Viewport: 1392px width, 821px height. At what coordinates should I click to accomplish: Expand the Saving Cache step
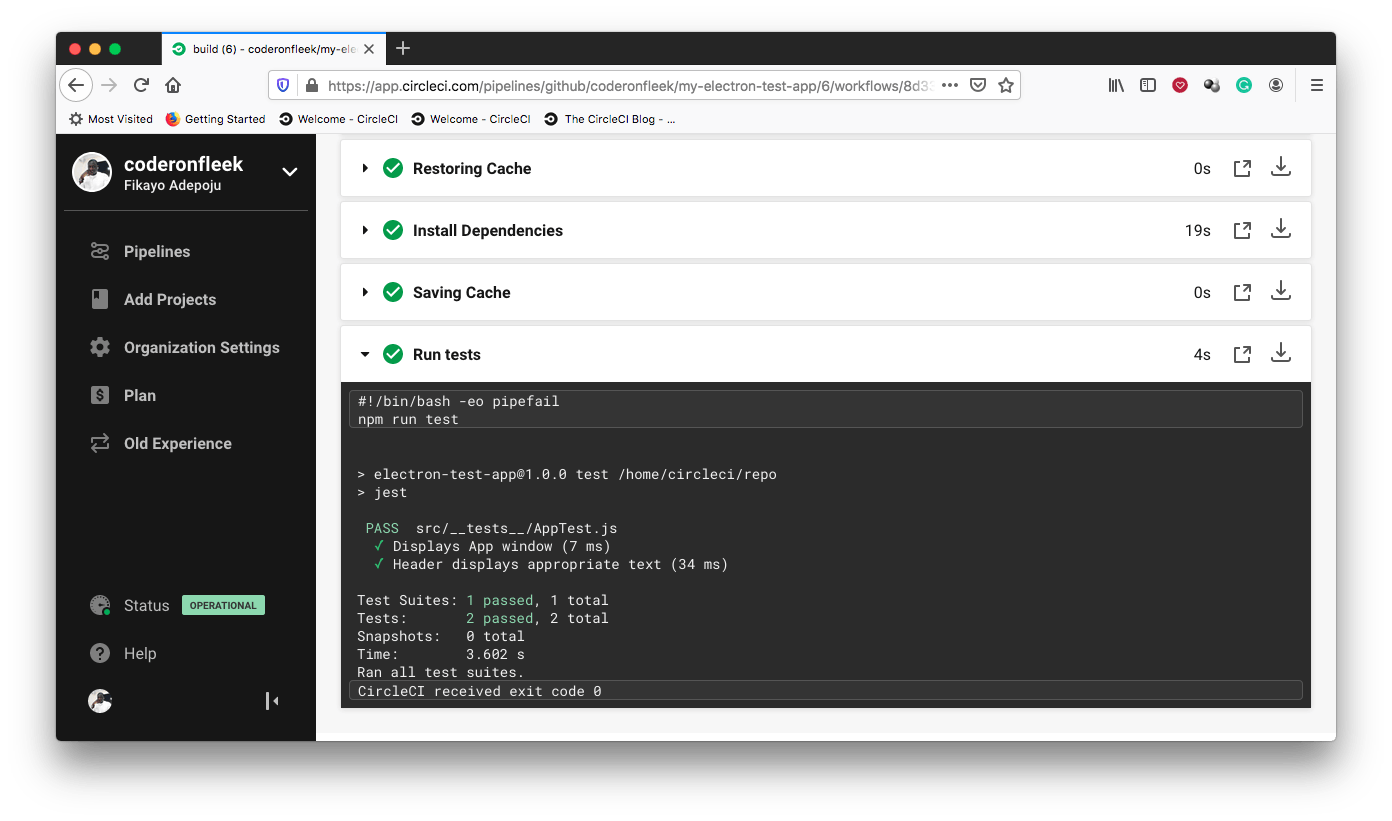tap(365, 291)
